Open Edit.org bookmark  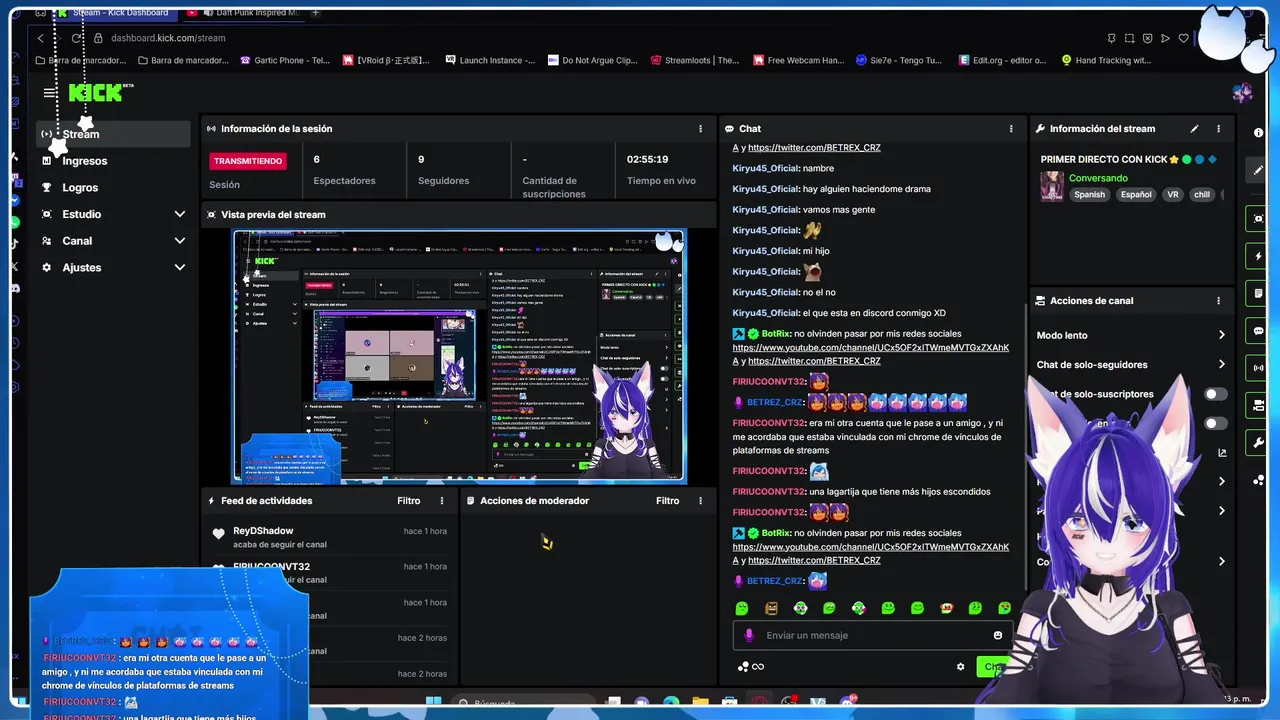(1002, 60)
